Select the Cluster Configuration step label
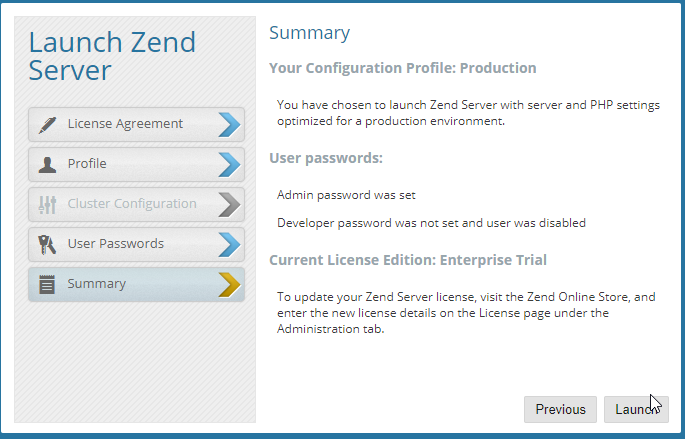Screen dimensions: 685x439 pyautogui.click(x=132, y=204)
